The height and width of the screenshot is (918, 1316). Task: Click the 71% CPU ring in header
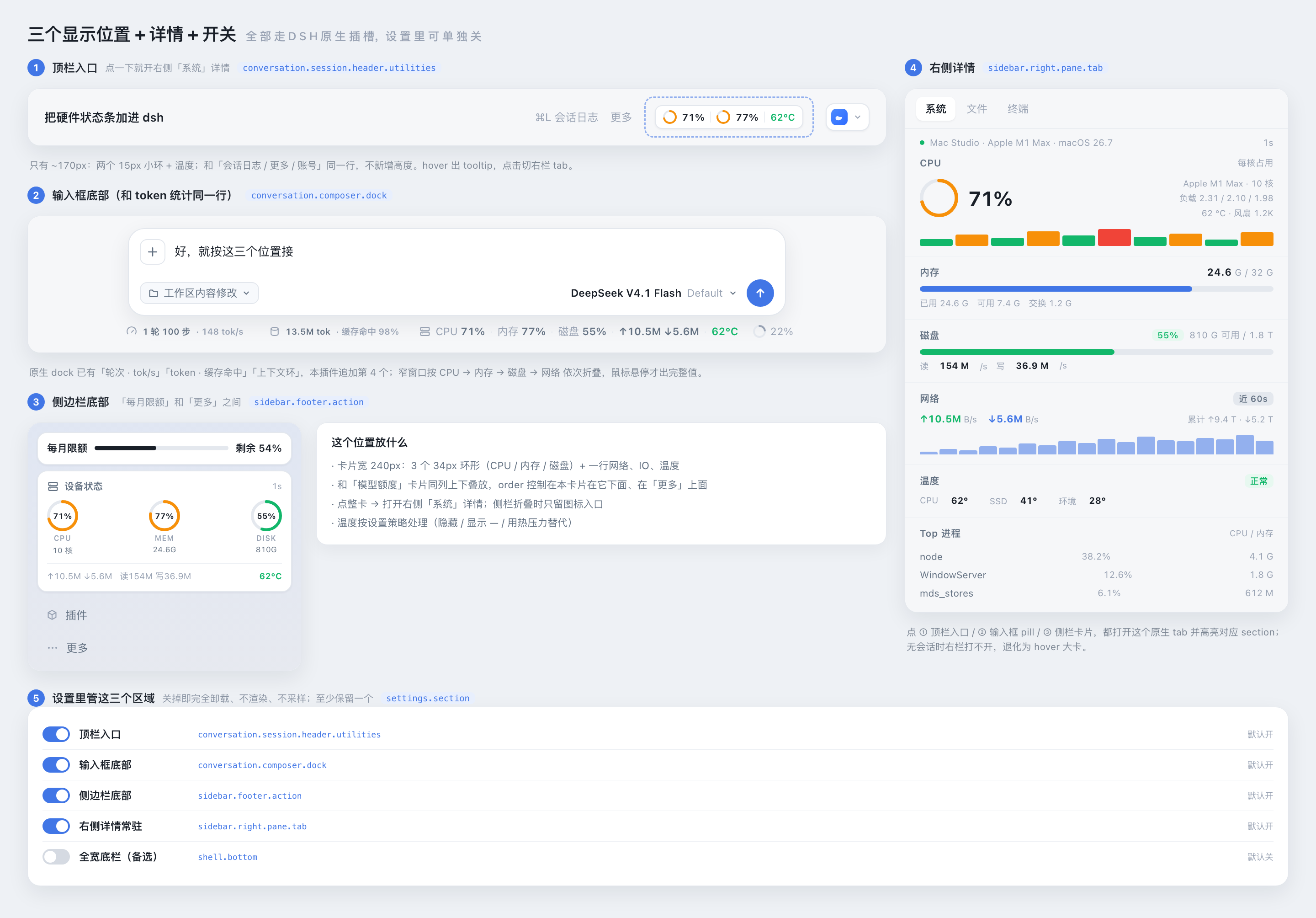pyautogui.click(x=669, y=117)
